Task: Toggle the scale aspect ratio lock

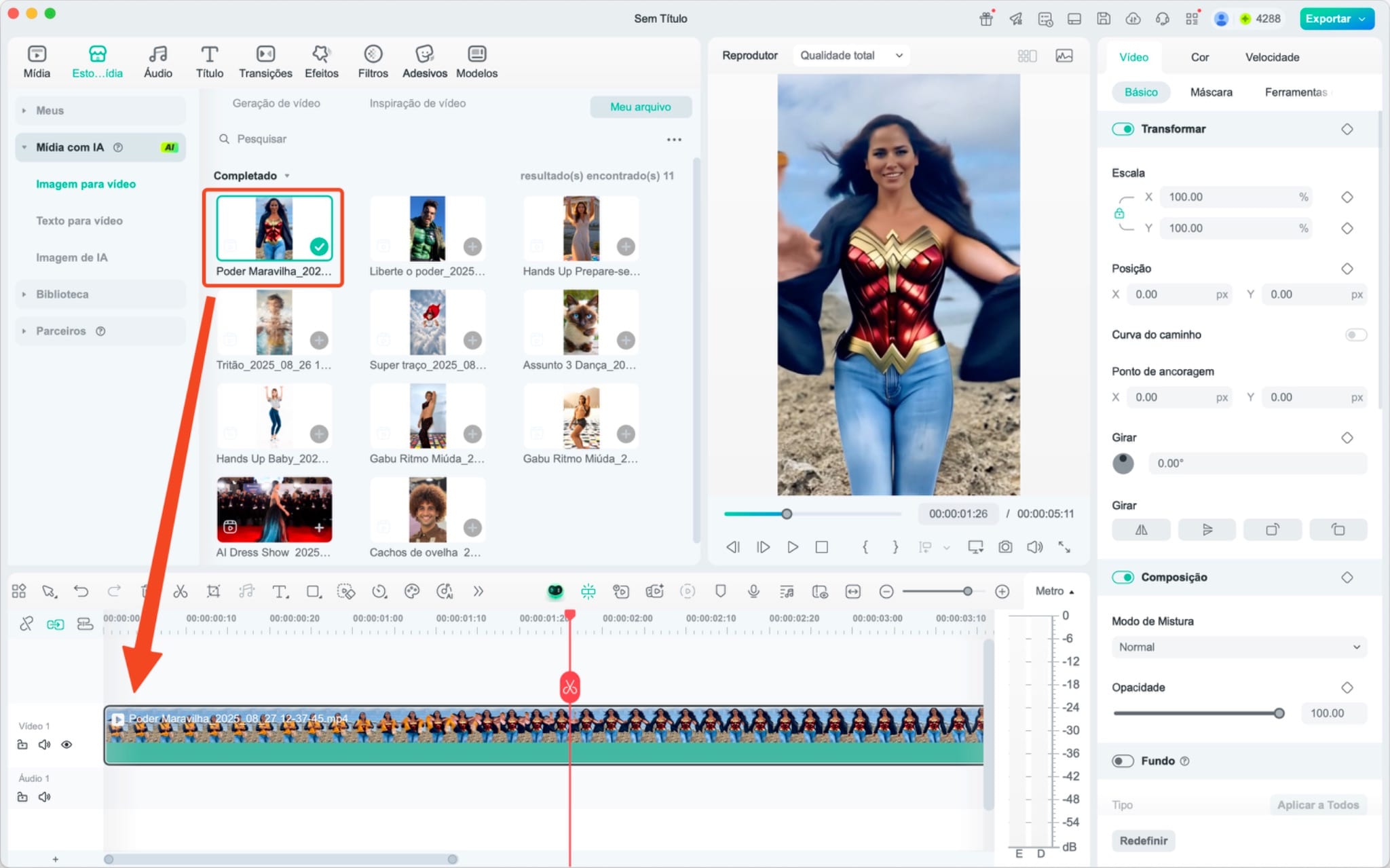Action: click(x=1119, y=214)
